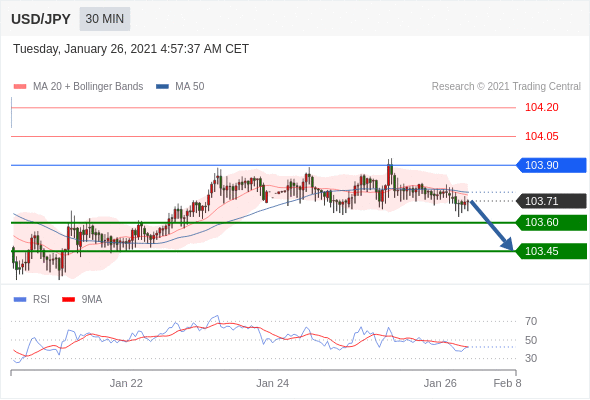Click the red 9MA legend swatch
This screenshot has height=400, width=590.
[68, 300]
